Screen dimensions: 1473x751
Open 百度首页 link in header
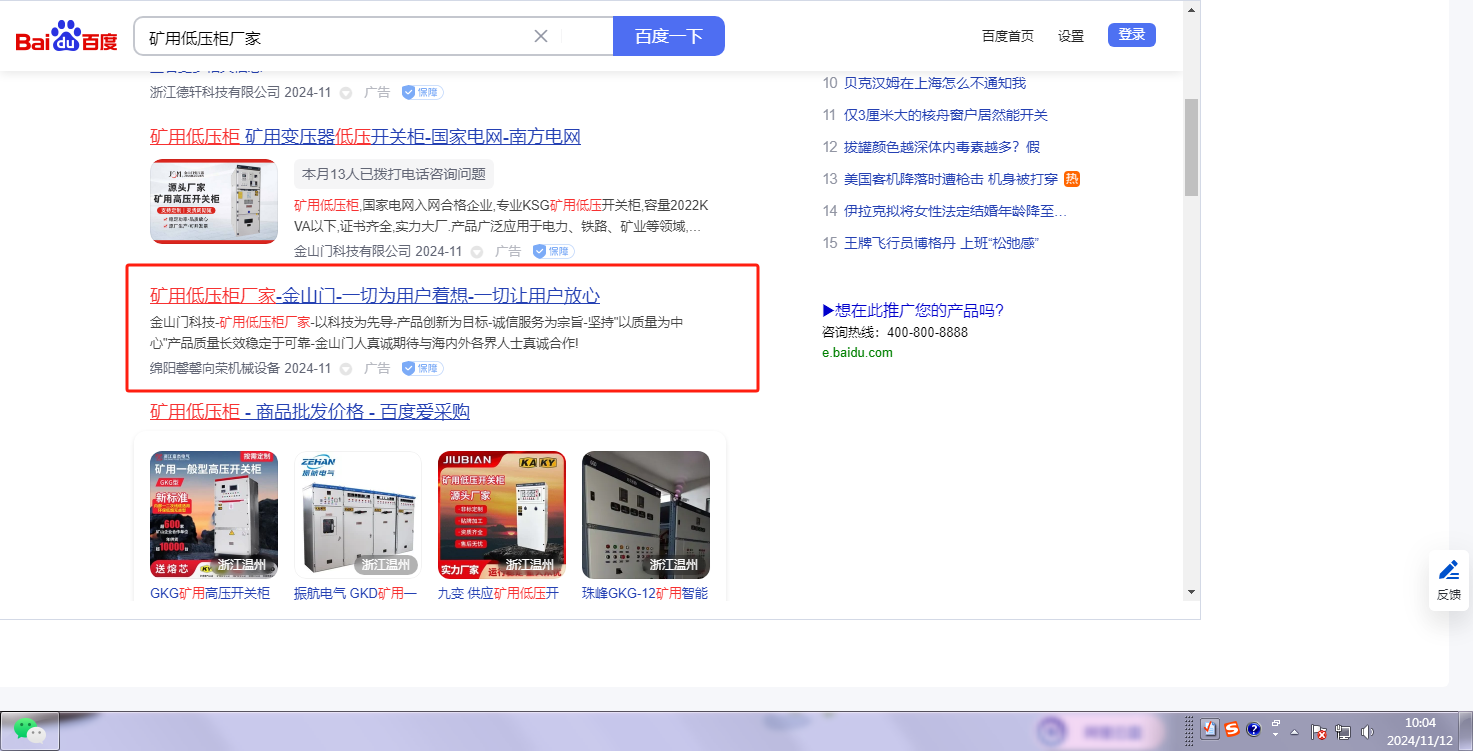coord(1008,36)
